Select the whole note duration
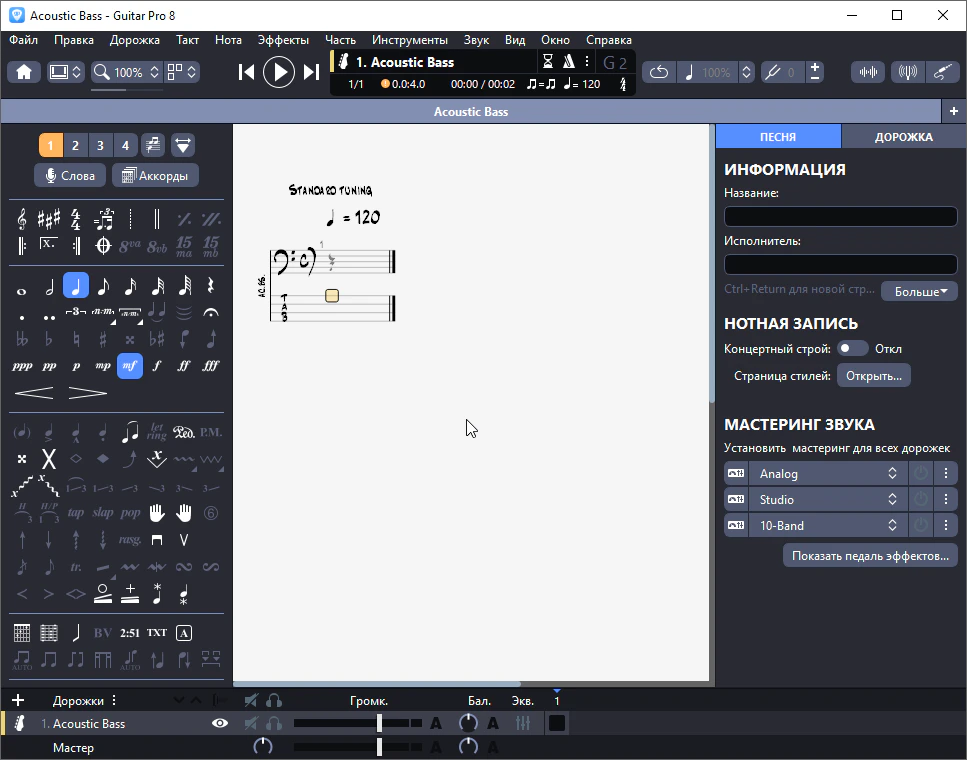The width and height of the screenshot is (967, 760). 22,288
